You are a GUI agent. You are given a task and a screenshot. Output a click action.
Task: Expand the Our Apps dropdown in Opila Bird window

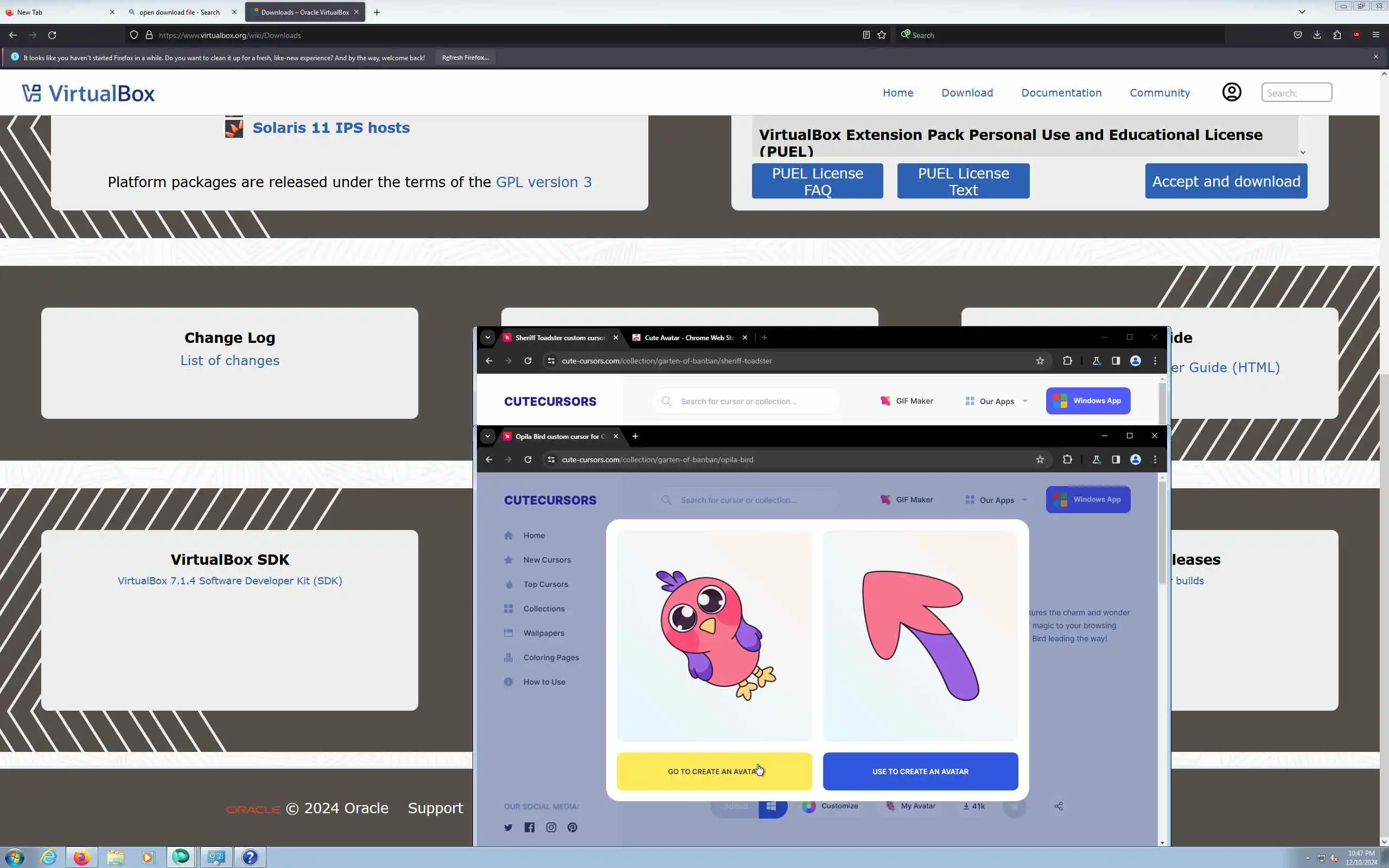(x=996, y=500)
